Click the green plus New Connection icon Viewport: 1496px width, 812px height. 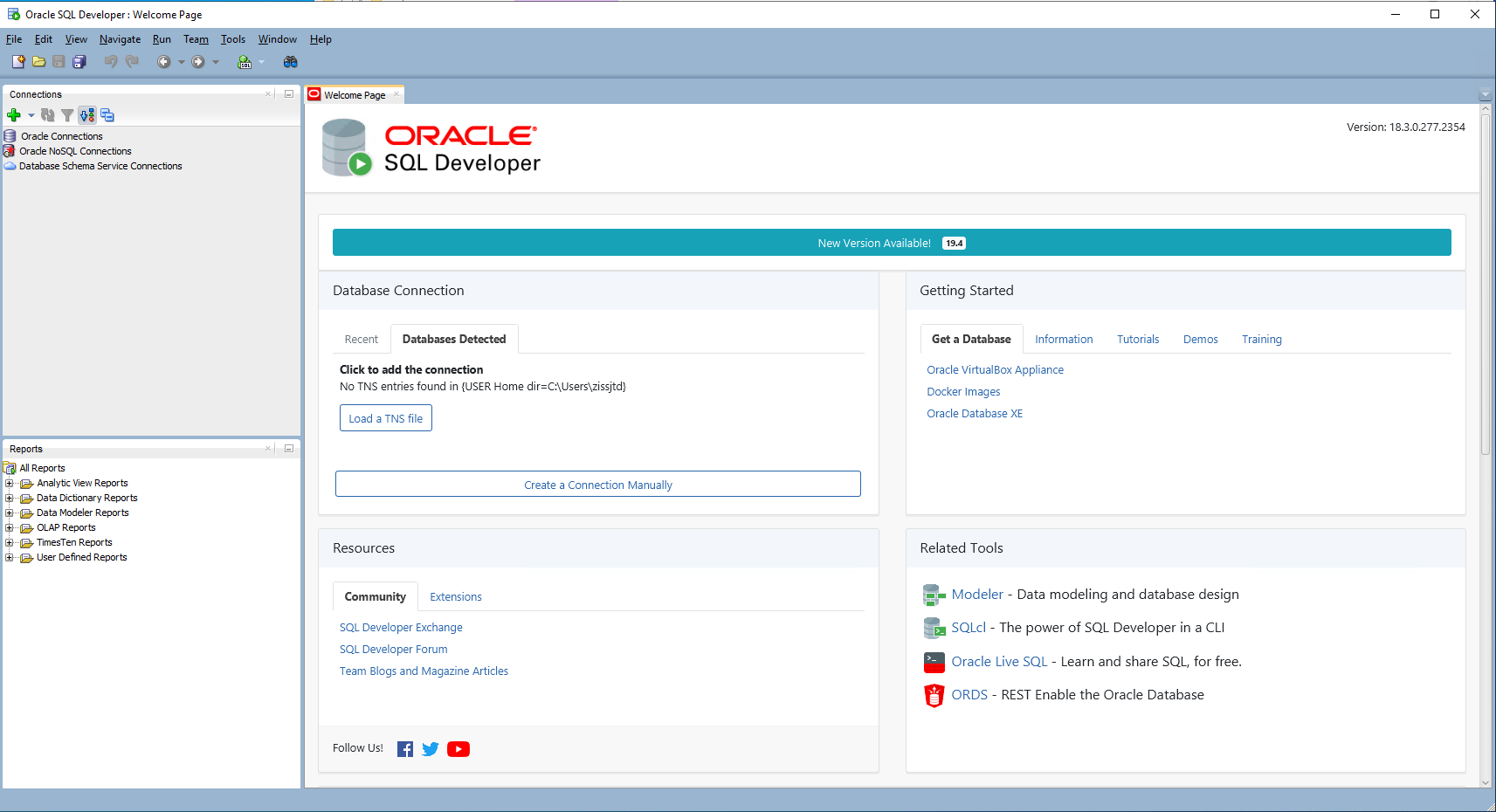14,115
